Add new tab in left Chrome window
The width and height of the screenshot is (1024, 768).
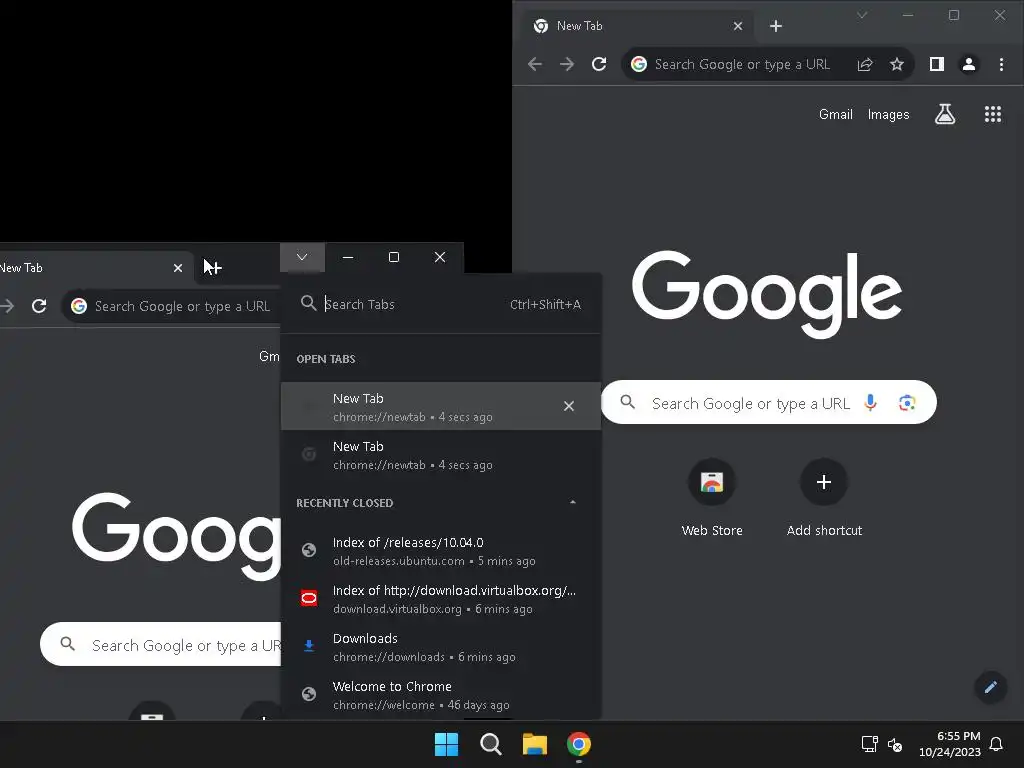(x=215, y=268)
